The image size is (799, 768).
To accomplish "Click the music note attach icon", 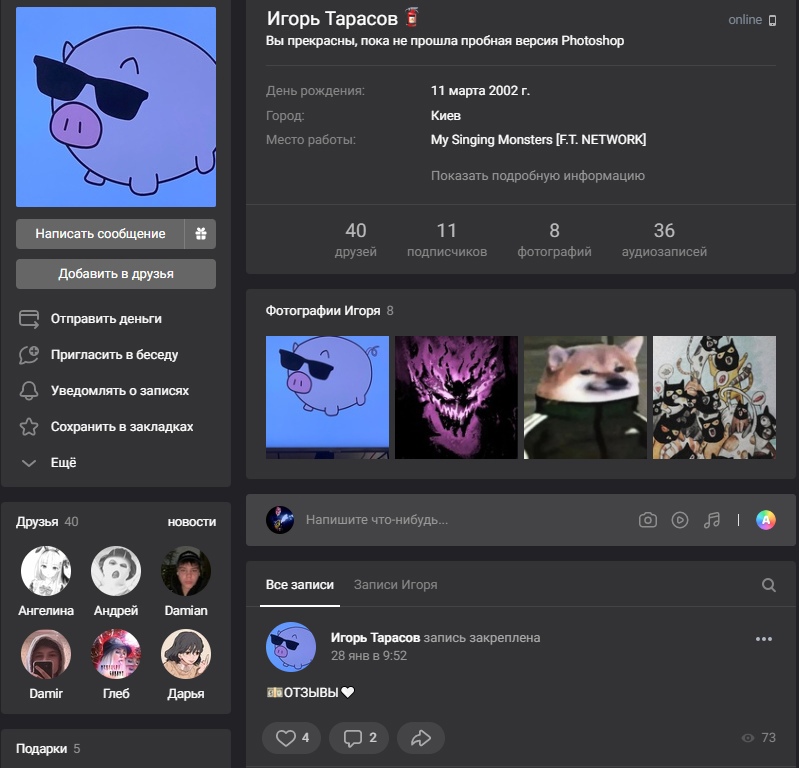I will point(712,520).
